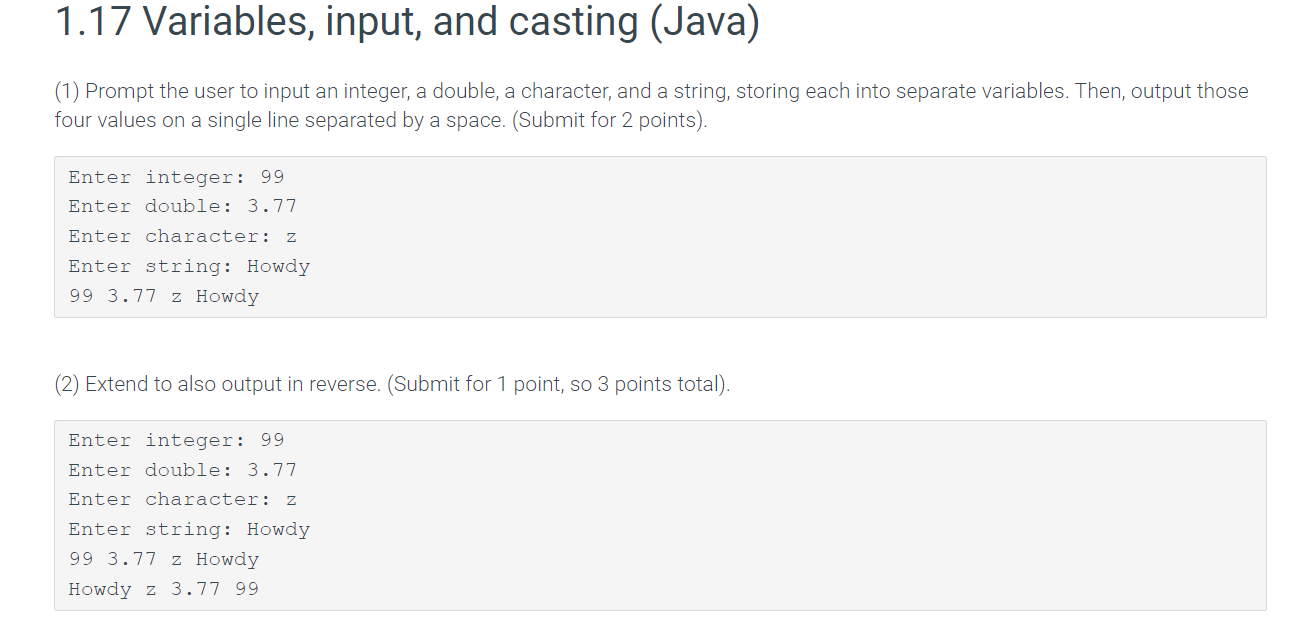Click "Enter double: 3.77" in first code block
Viewport: 1297px width, 638px height.
182,207
